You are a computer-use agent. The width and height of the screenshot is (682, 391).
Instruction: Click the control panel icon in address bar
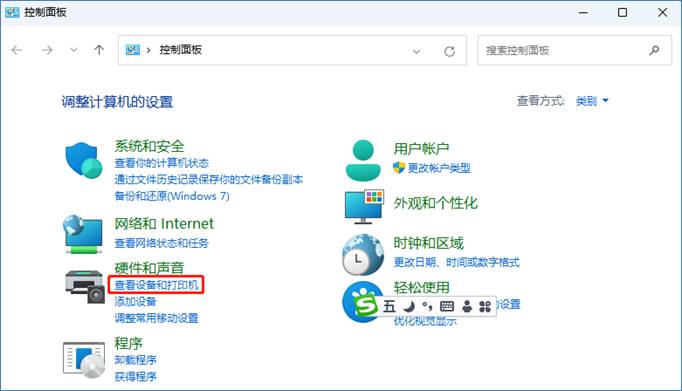(133, 50)
